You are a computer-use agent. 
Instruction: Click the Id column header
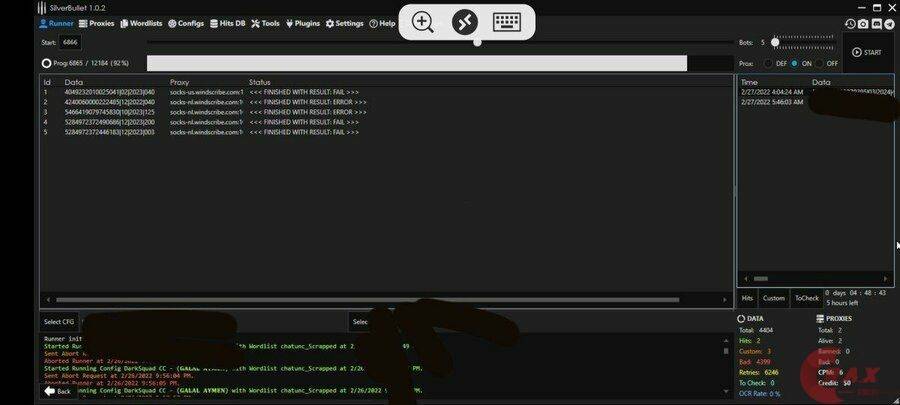(47, 82)
